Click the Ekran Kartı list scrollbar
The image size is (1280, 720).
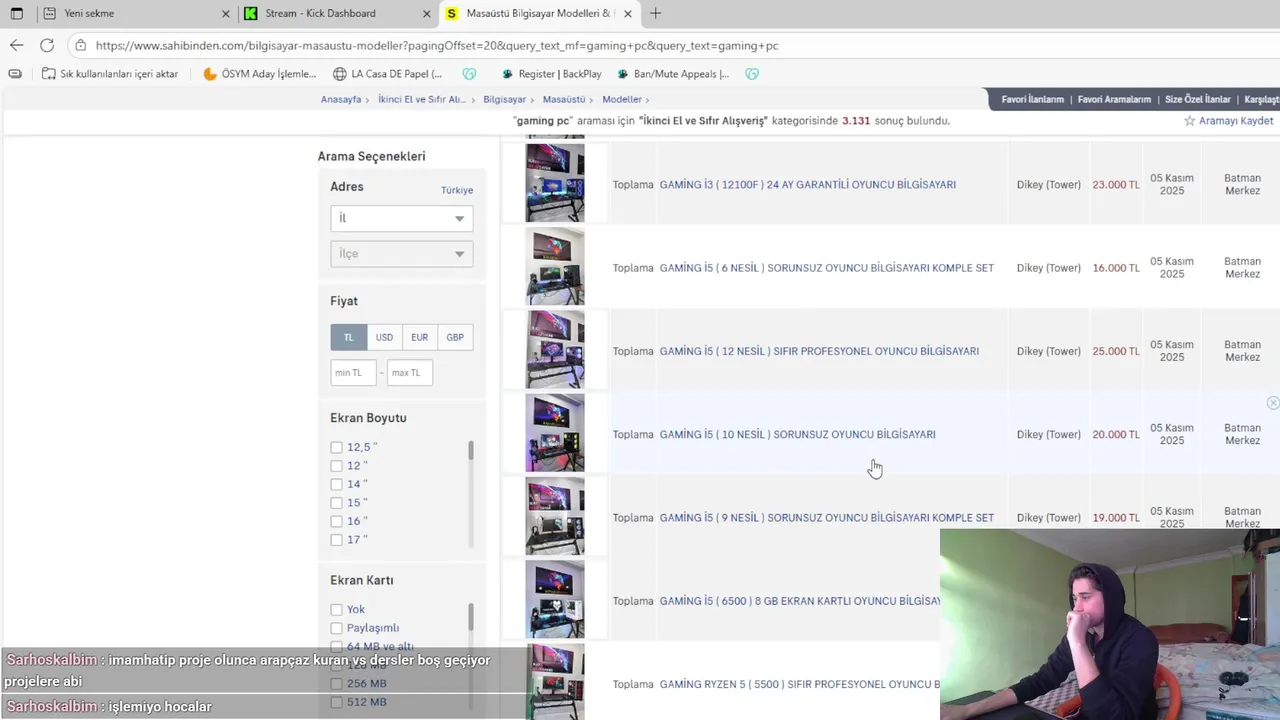(471, 616)
